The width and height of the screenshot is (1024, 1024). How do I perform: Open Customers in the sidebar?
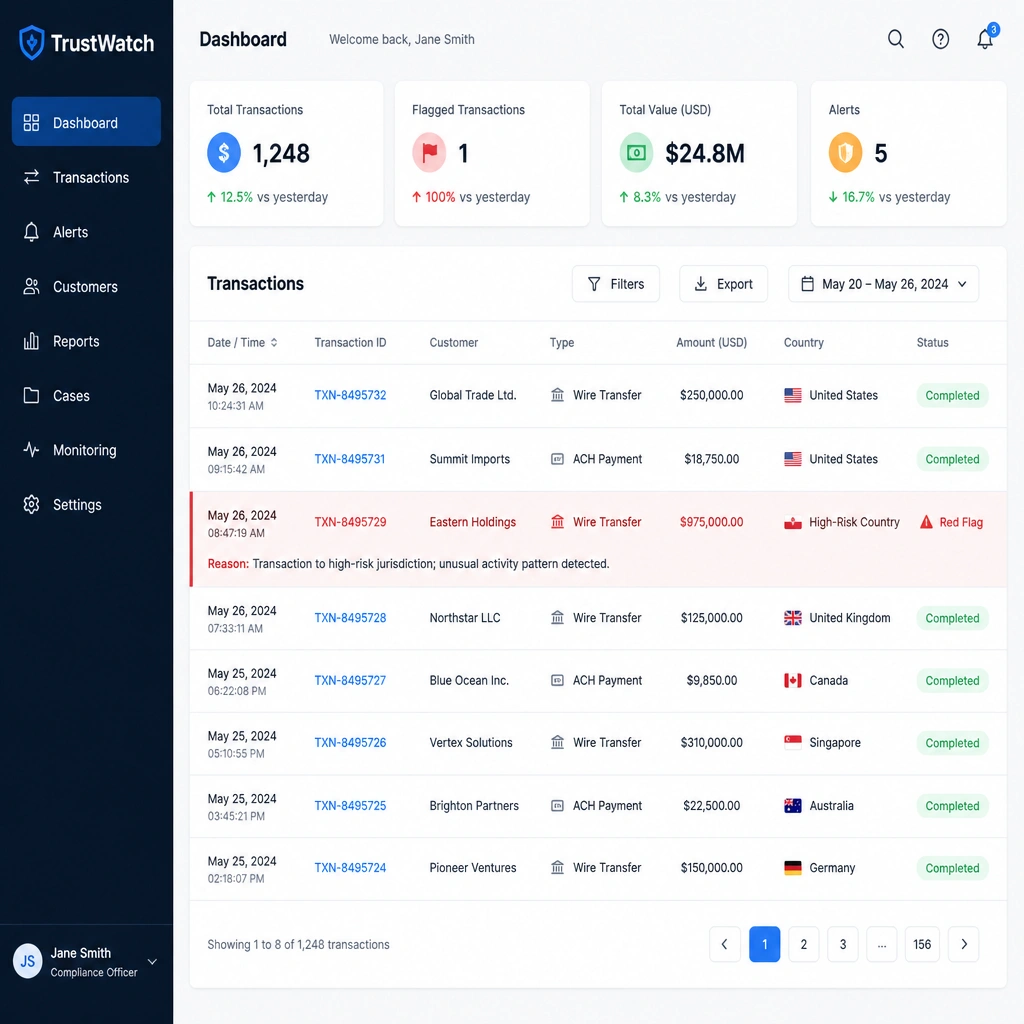(x=86, y=287)
